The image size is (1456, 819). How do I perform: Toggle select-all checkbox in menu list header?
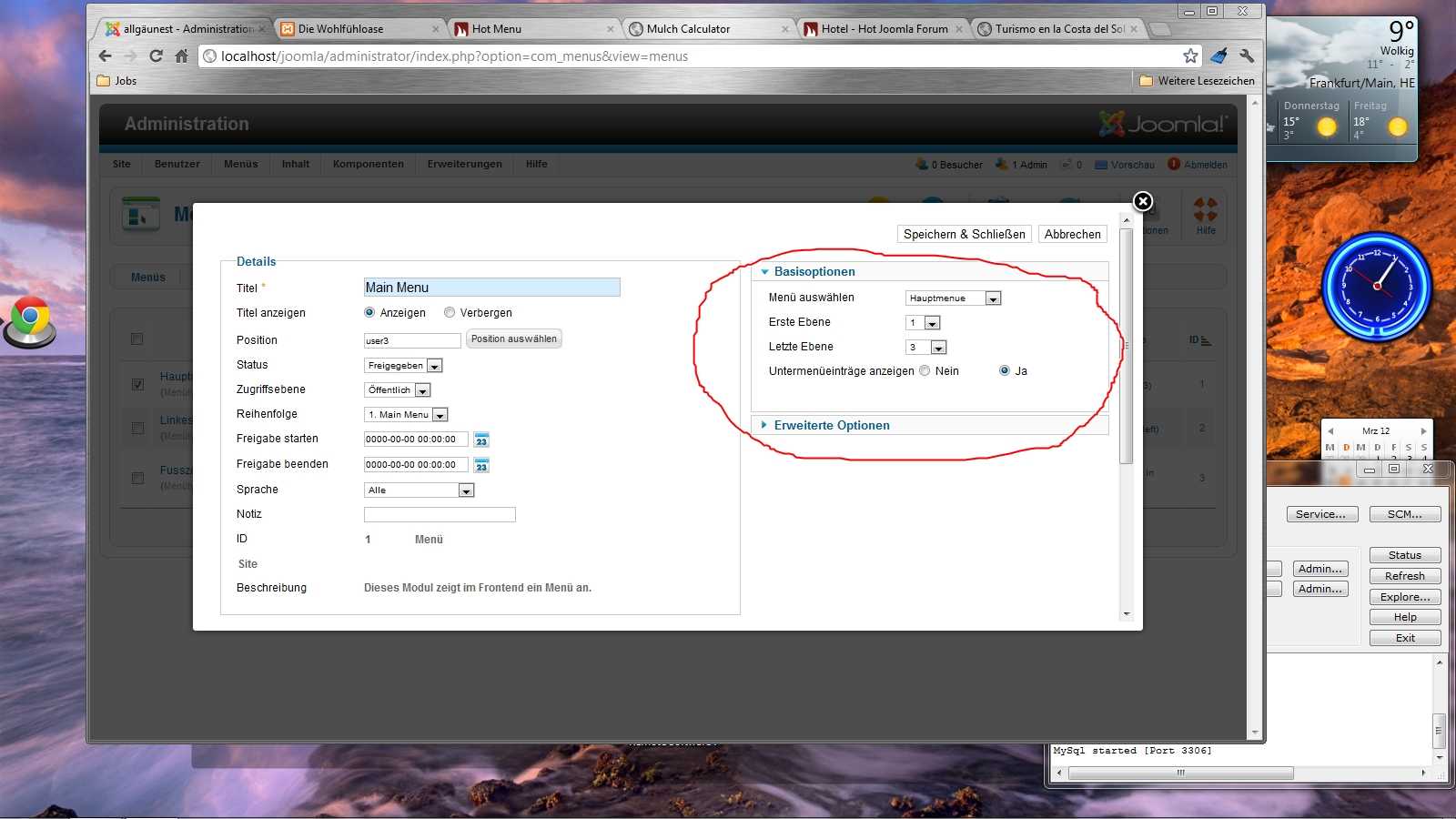click(136, 339)
